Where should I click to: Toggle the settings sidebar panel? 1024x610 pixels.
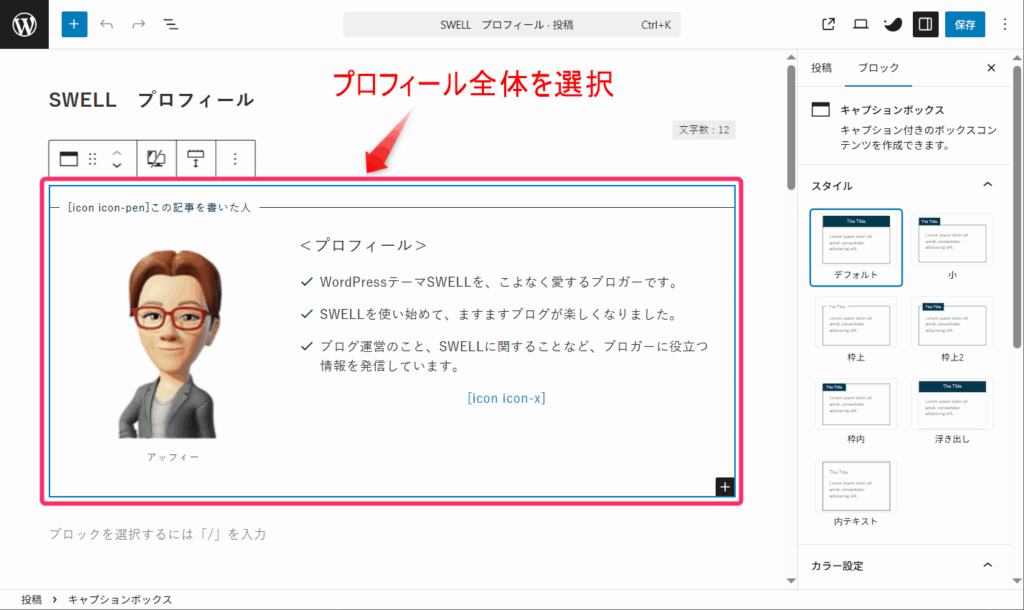coord(925,24)
